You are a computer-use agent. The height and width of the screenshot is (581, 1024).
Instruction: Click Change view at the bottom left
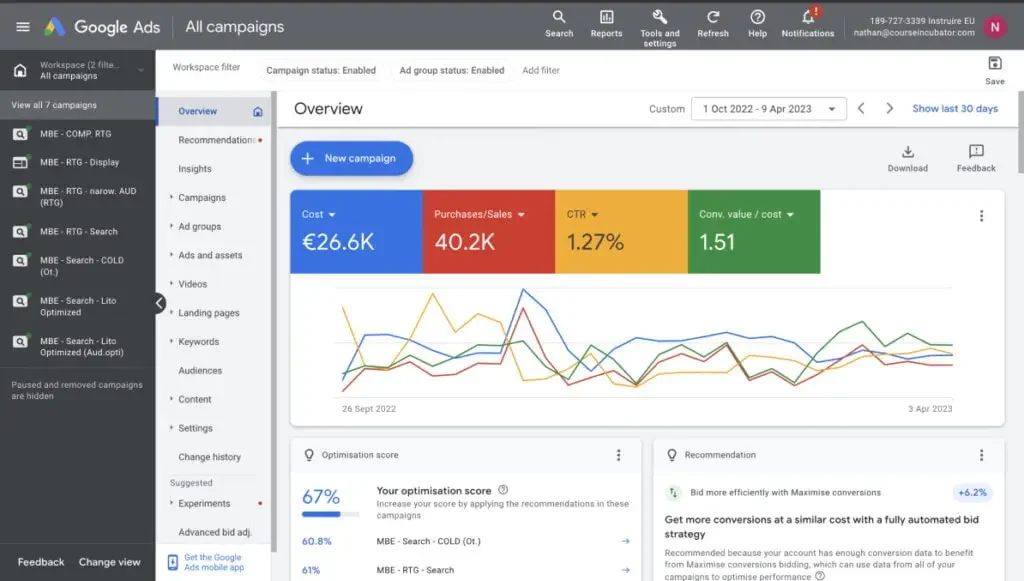(110, 562)
